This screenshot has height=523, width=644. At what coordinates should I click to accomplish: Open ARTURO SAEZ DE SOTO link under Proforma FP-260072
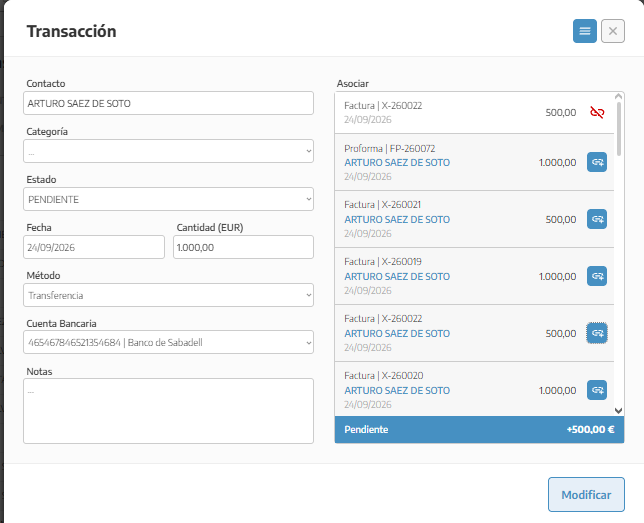click(x=397, y=163)
